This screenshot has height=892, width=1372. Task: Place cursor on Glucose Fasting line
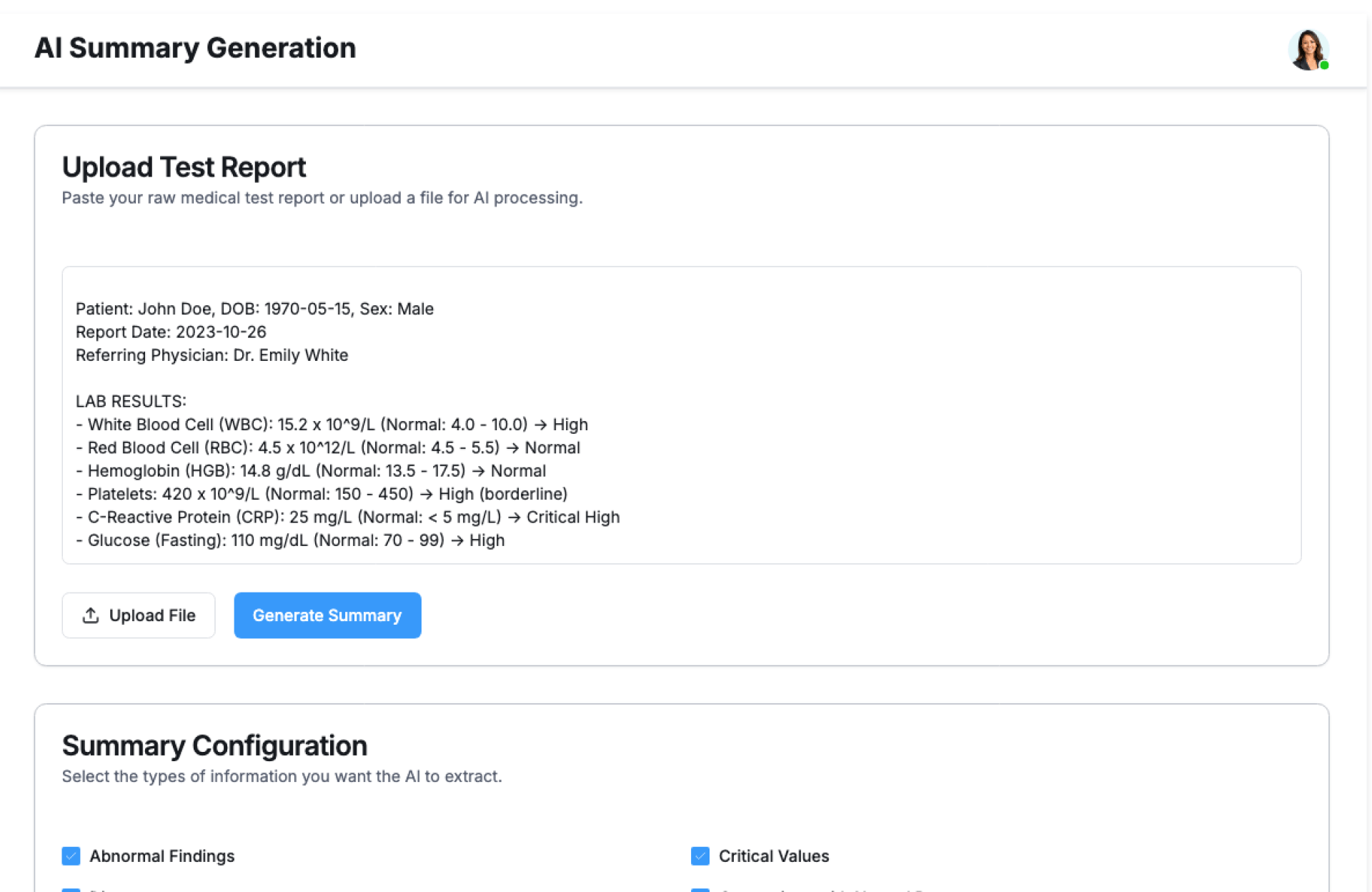click(x=289, y=540)
